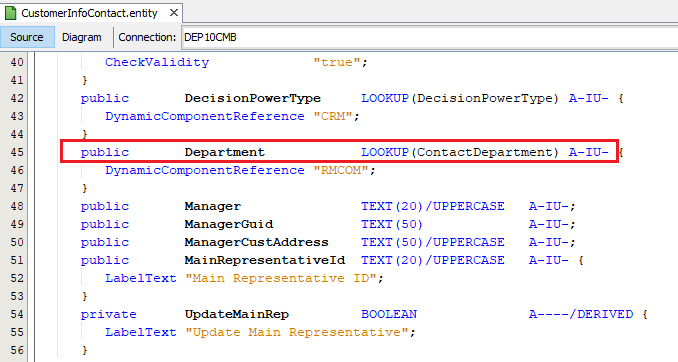The image size is (678, 362).
Task: Click the Manager attribute name on line 48
Action: click(213, 206)
